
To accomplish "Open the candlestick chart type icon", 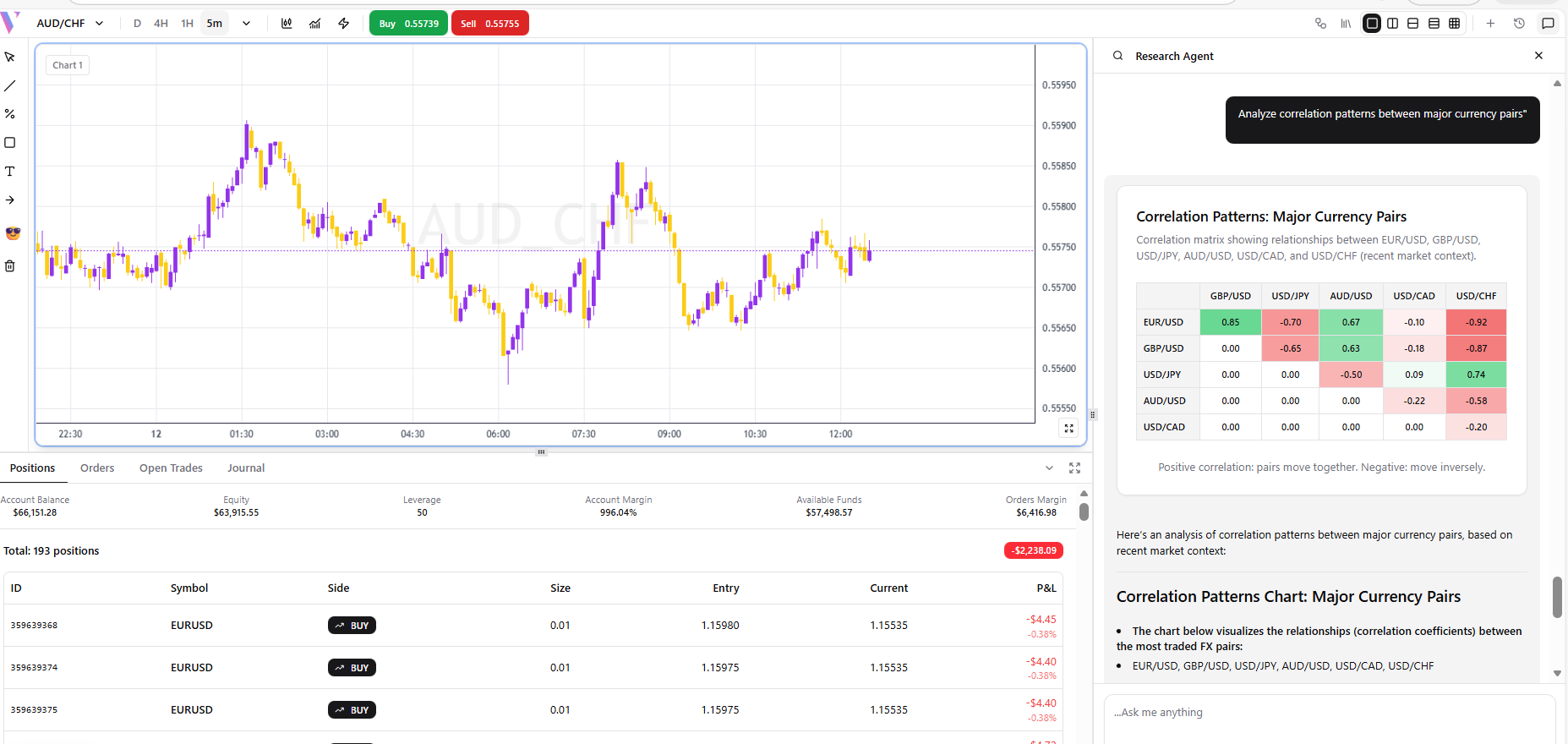I will [x=287, y=24].
